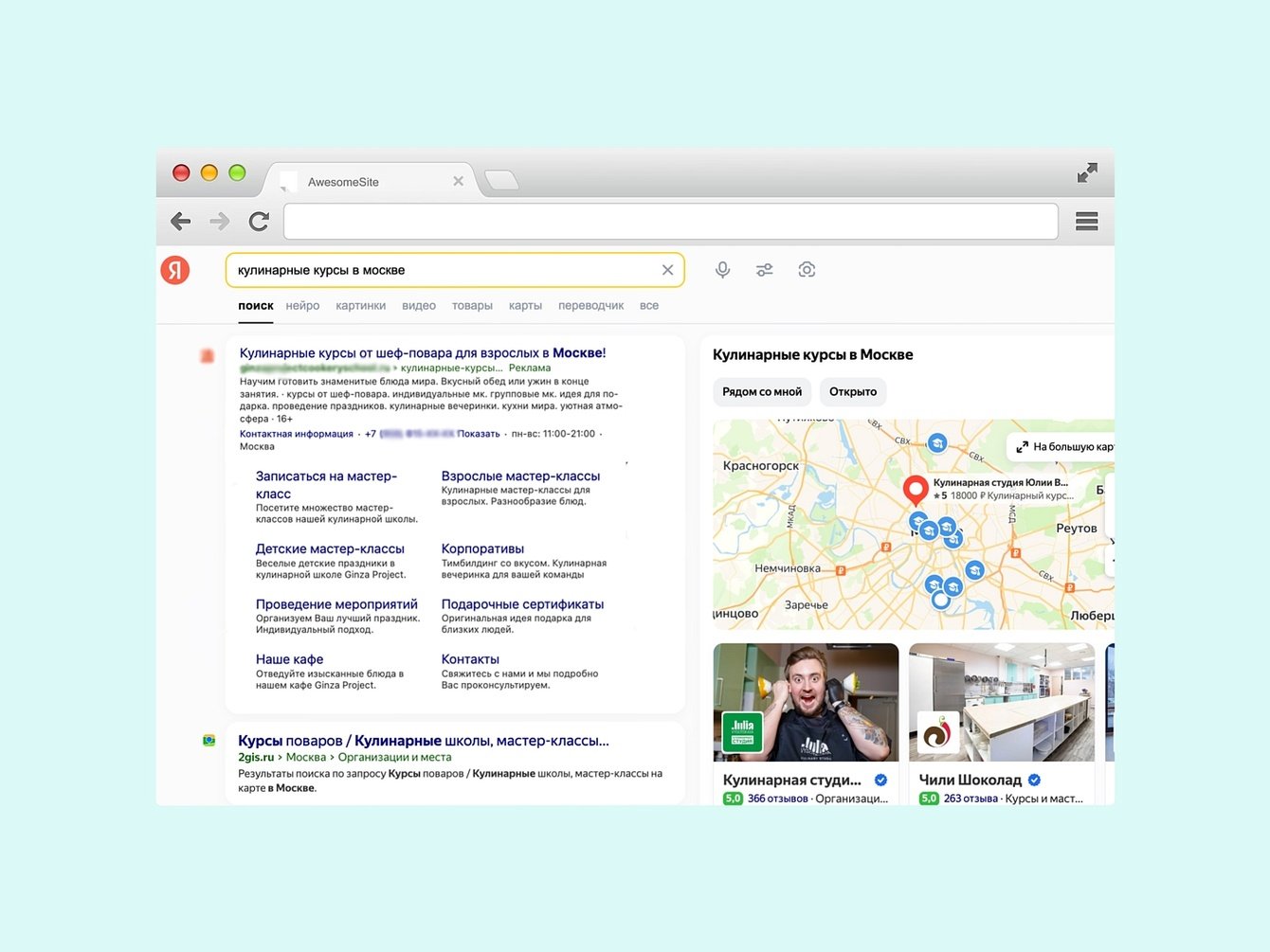The height and width of the screenshot is (952, 1270).
Task: Open the browser hamburger menu
Action: click(x=1087, y=222)
